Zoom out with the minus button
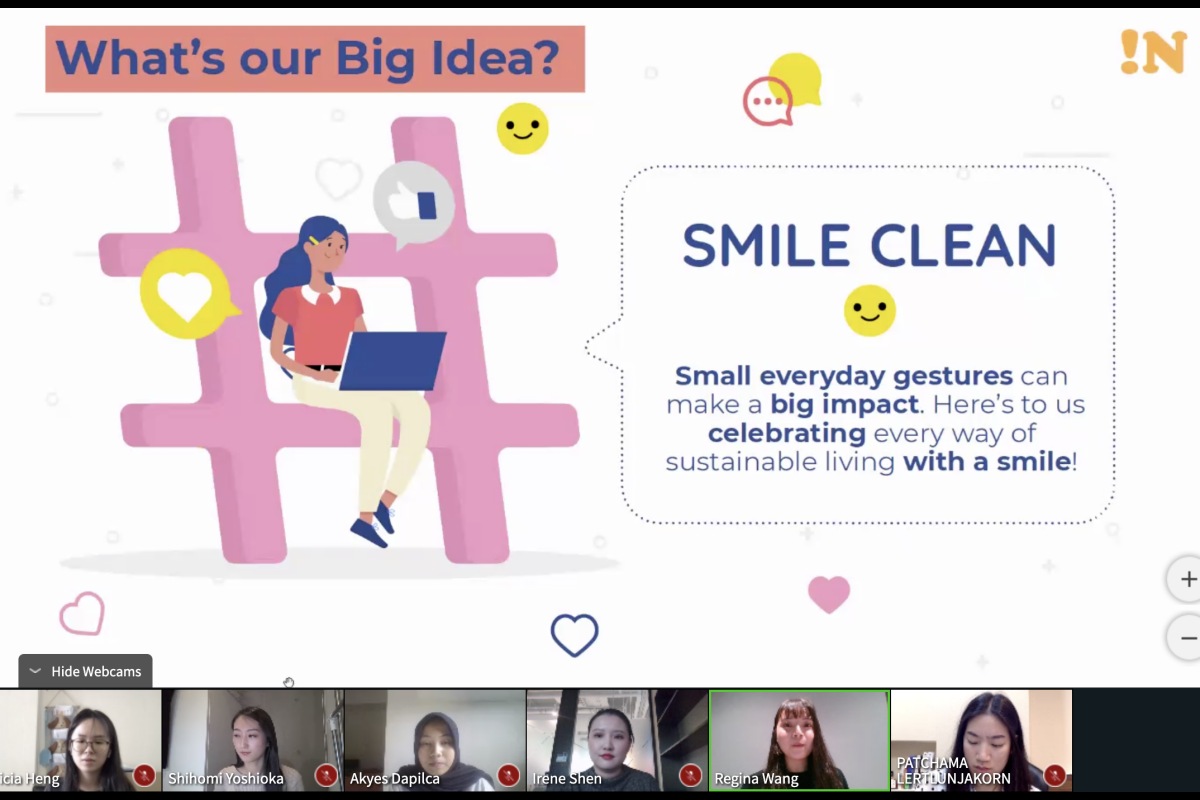The height and width of the screenshot is (800, 1200). click(1187, 637)
